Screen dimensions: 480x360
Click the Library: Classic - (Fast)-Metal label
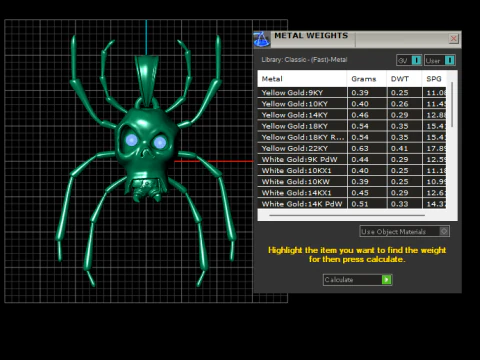click(x=304, y=60)
